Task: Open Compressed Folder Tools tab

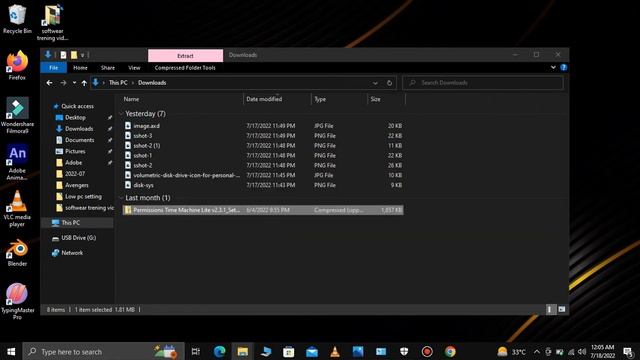Action: [185, 68]
